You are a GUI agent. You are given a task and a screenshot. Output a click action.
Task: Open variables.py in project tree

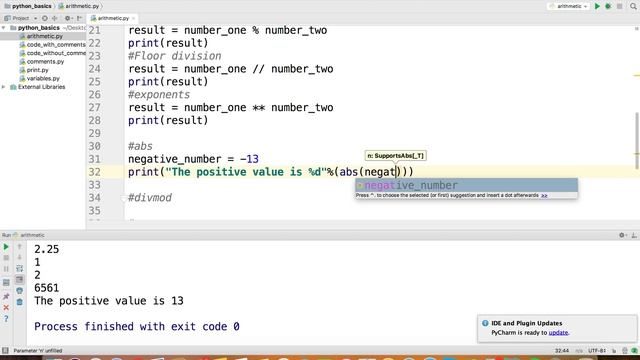[x=39, y=78]
